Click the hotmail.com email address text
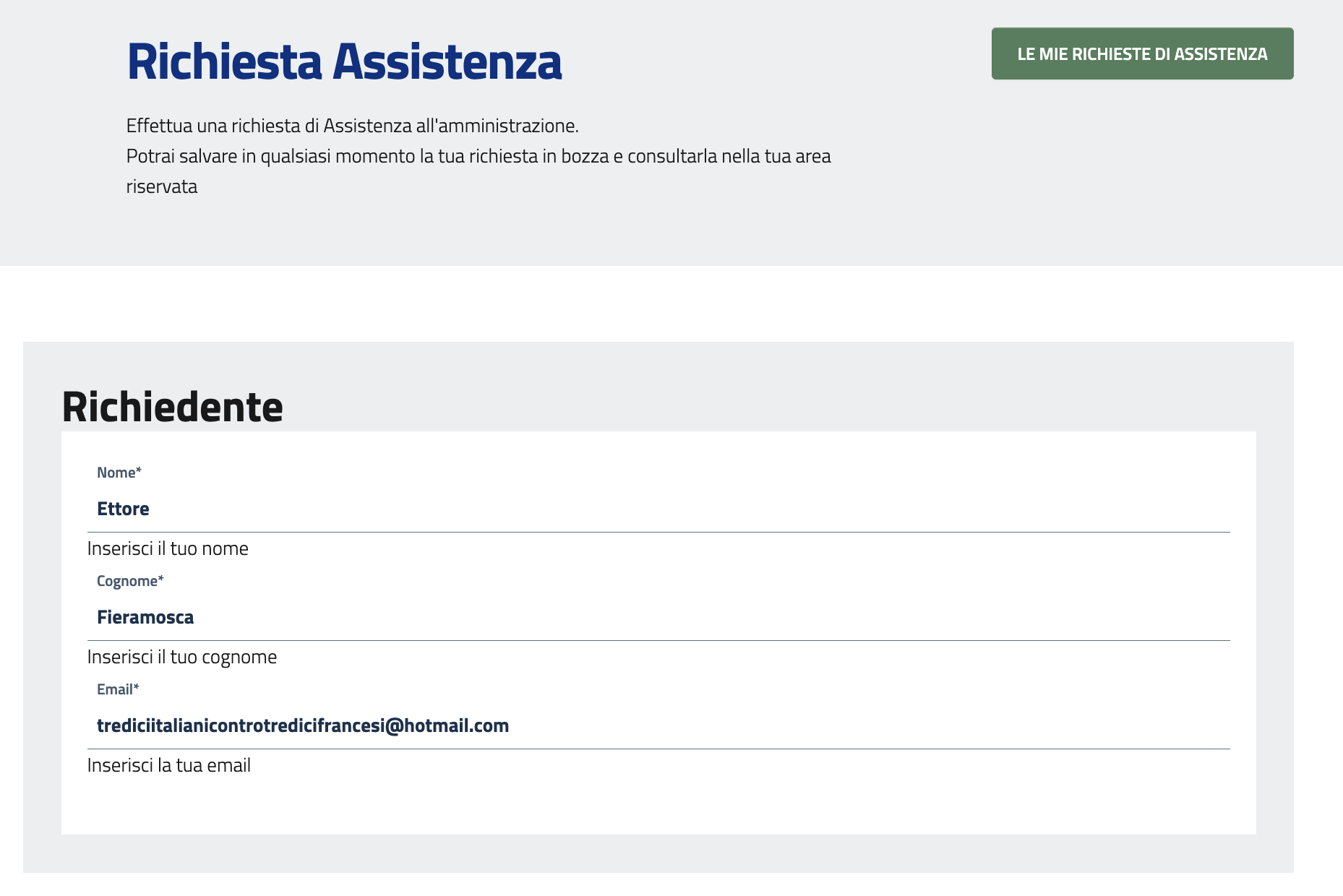This screenshot has width=1343, height=896. pos(303,725)
